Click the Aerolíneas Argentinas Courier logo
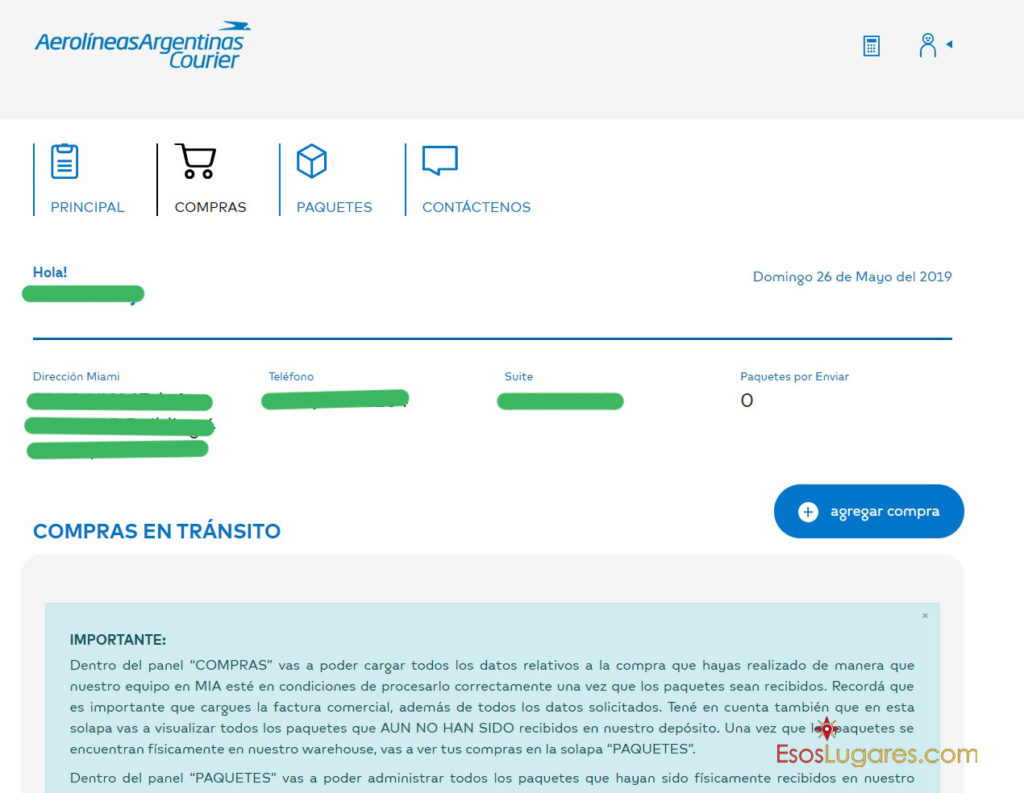Image resolution: width=1024 pixels, height=793 pixels. click(x=141, y=45)
